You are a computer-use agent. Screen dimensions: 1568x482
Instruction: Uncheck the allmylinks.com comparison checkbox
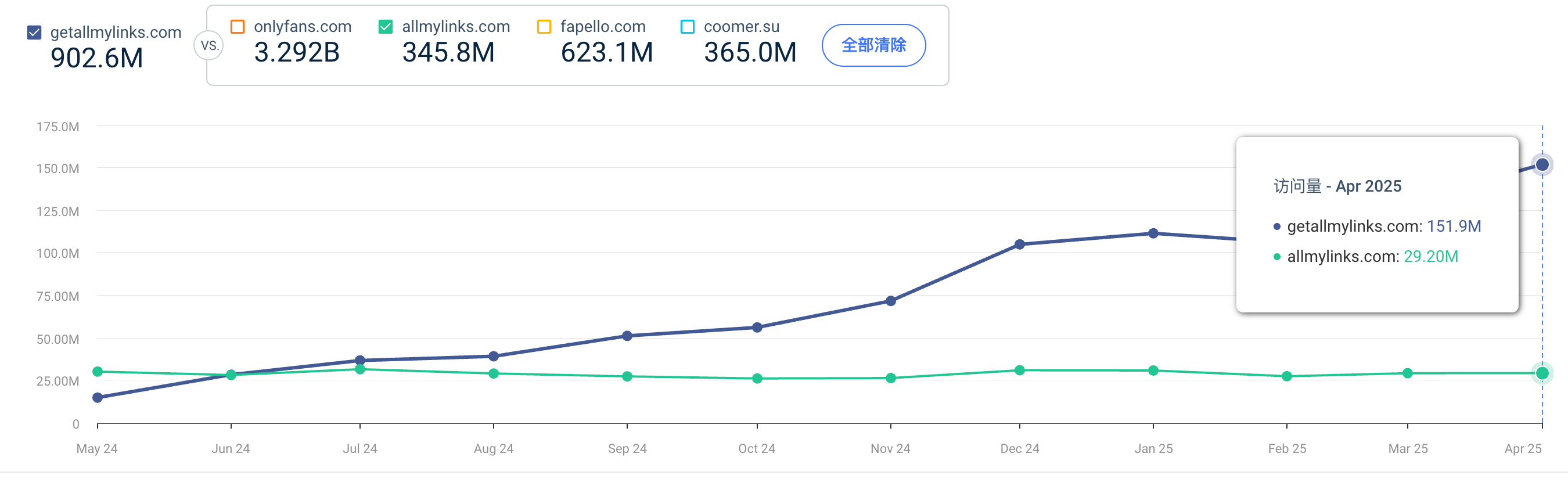point(385,27)
